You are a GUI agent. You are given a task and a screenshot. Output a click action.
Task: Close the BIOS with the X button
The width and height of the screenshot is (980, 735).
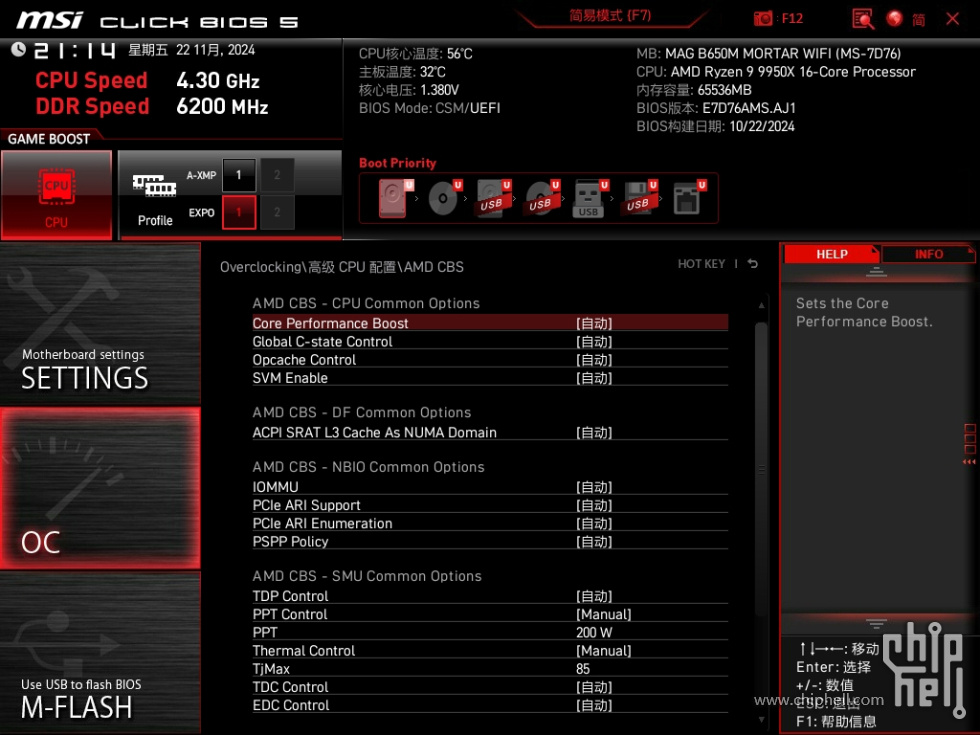[952, 19]
